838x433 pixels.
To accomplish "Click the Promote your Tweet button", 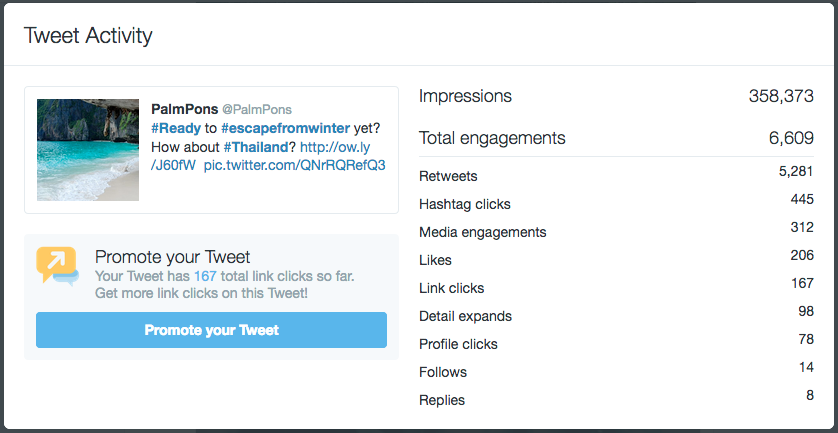I will tap(211, 330).
